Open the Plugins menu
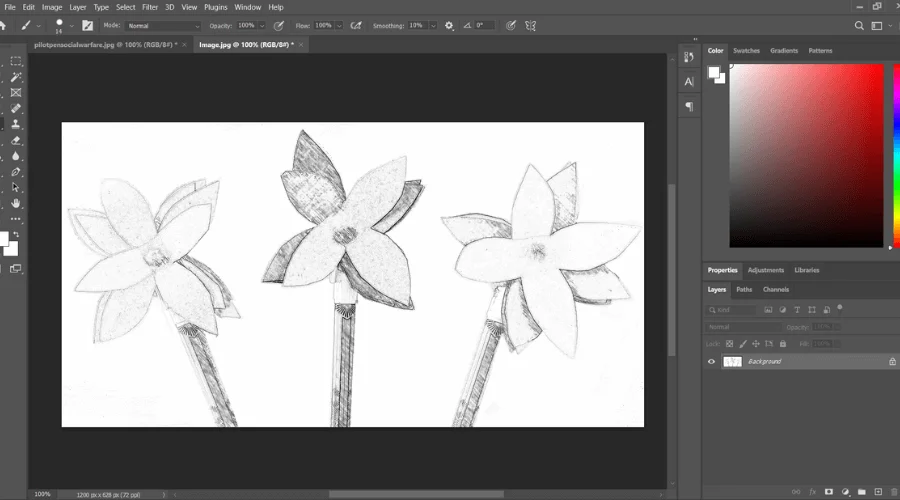This screenshot has width=900, height=500. point(216,7)
